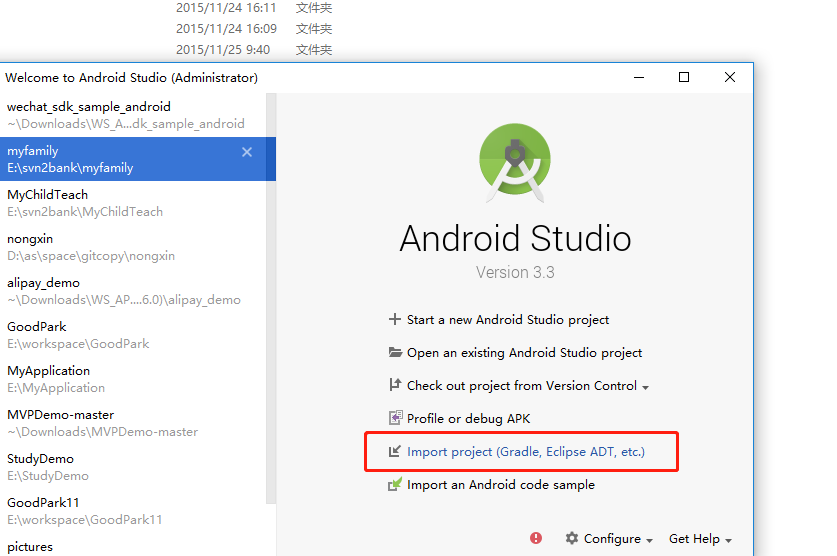The image size is (837, 556).
Task: Select the folder row dated 2015/11/24 16:09
Action: [254, 28]
